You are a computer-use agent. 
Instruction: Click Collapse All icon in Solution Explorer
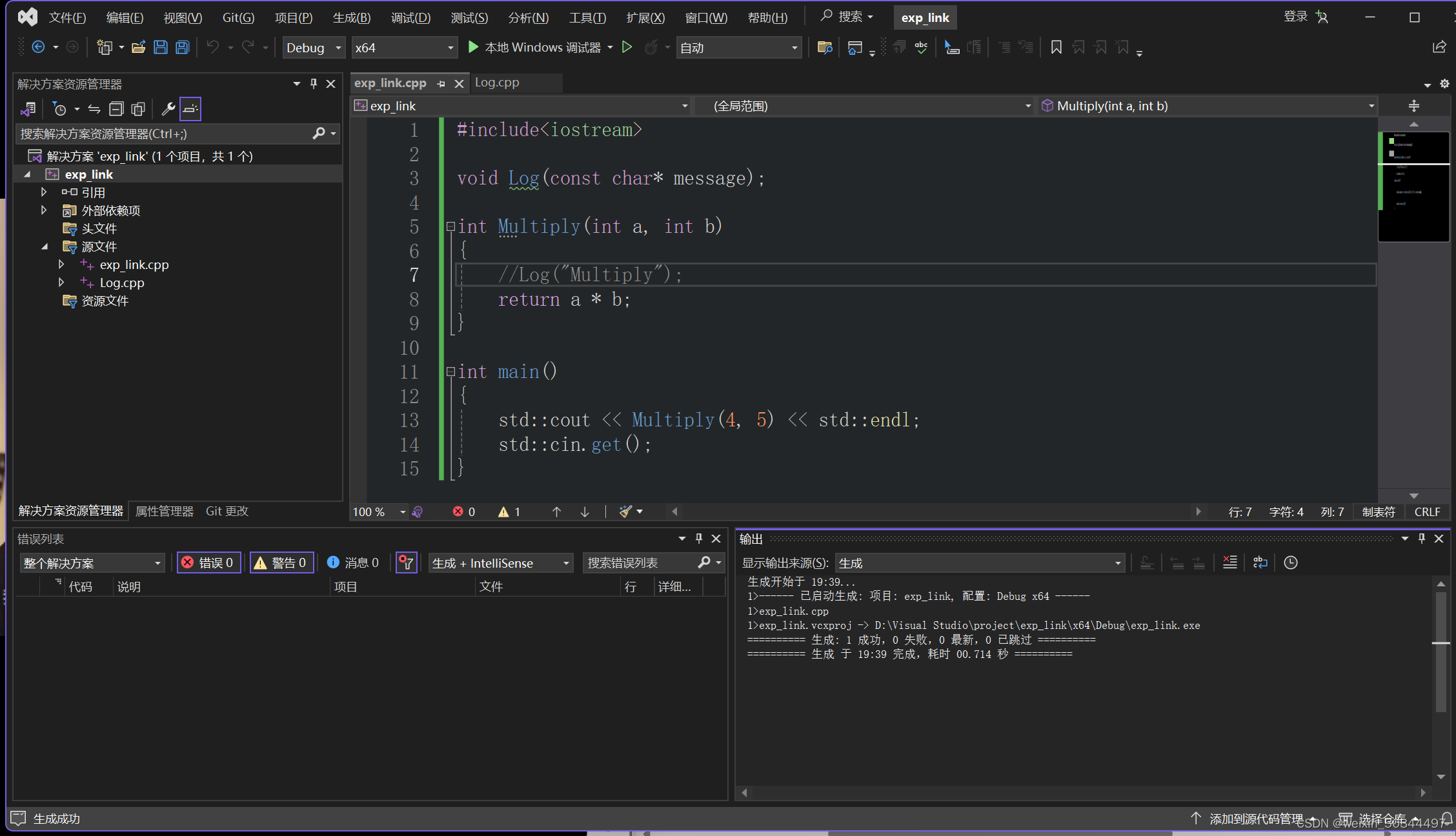click(116, 109)
